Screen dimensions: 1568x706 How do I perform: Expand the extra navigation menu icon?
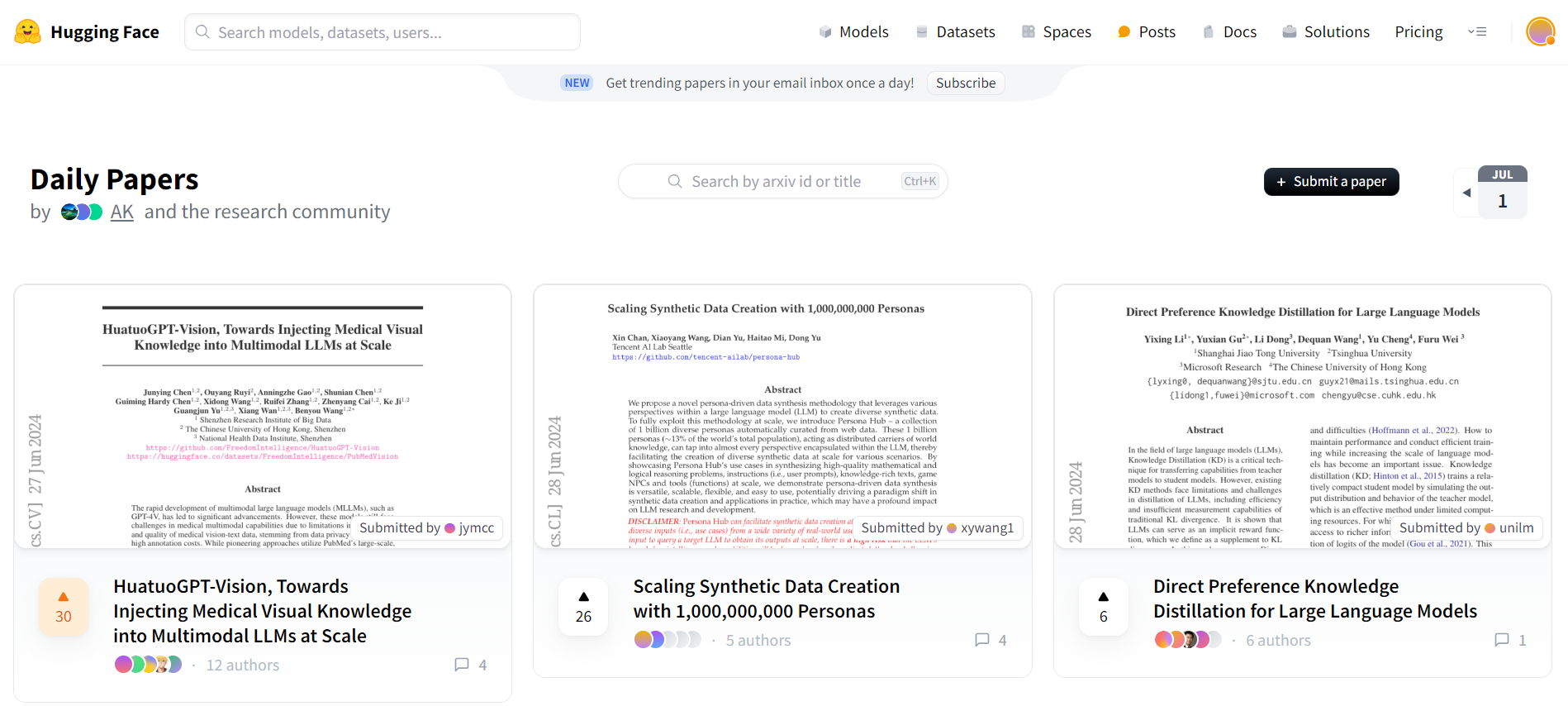point(1477,32)
